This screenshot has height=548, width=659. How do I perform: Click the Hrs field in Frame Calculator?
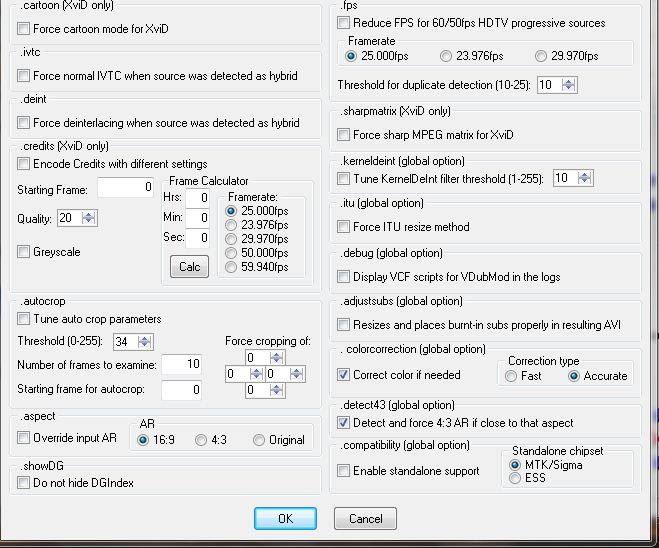[x=198, y=198]
